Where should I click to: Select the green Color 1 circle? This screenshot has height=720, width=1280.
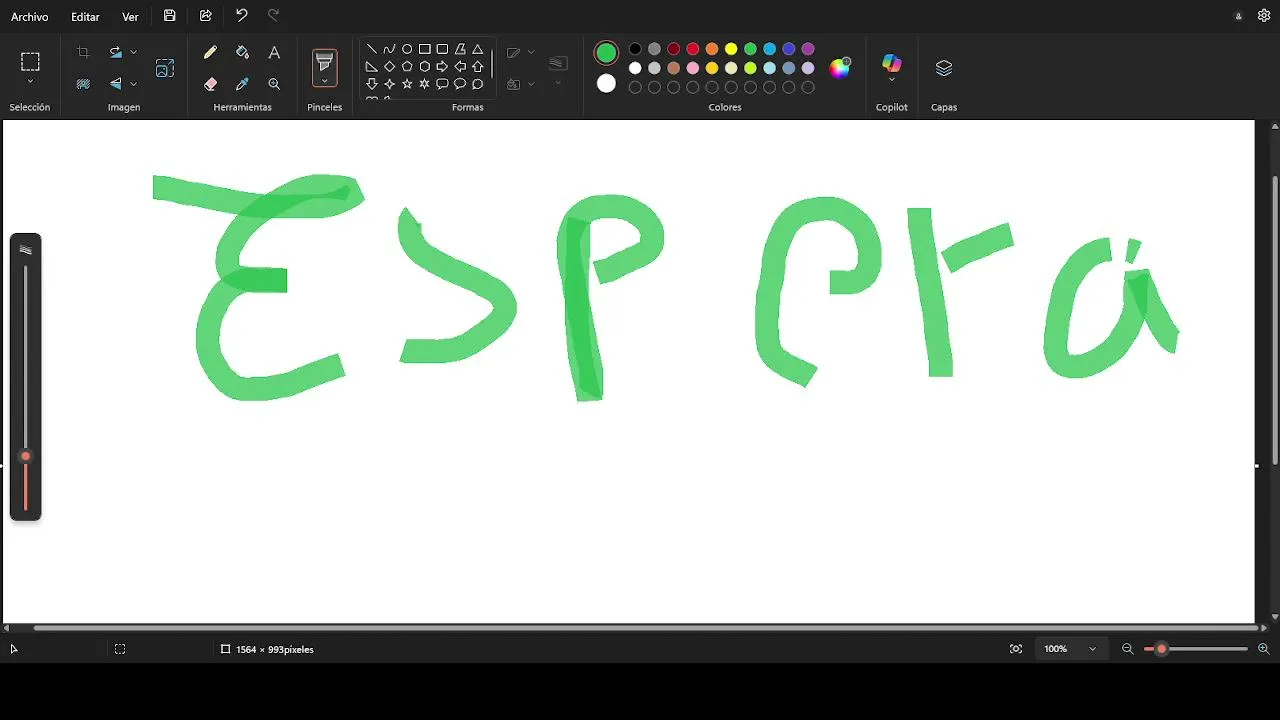[606, 53]
